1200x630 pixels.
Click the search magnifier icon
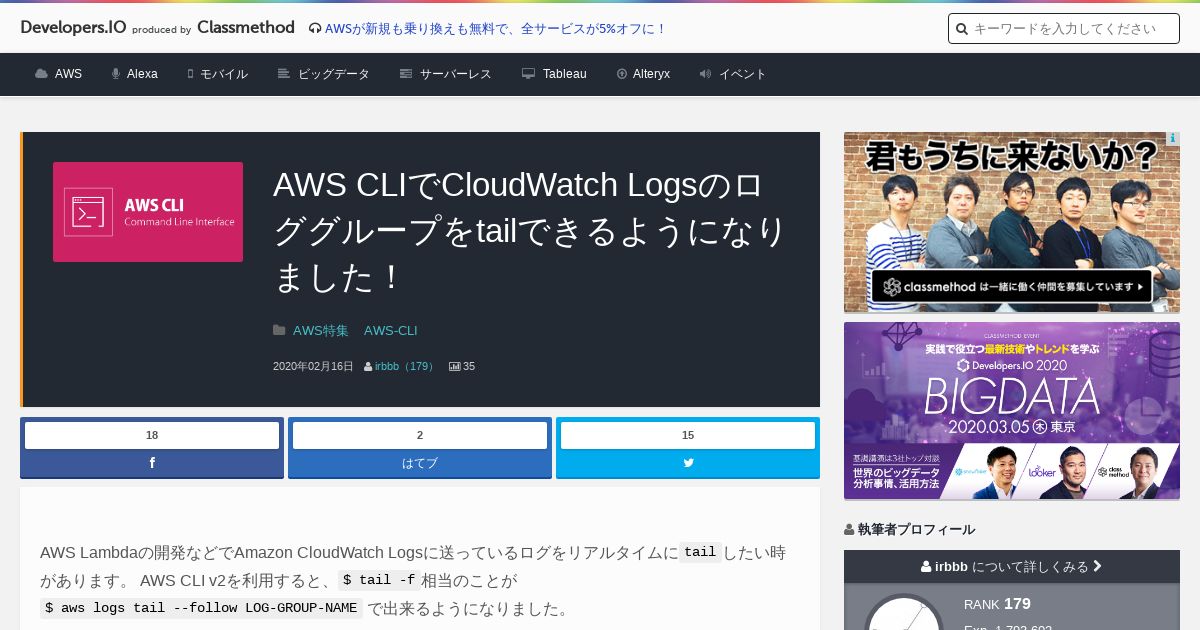pos(962,29)
